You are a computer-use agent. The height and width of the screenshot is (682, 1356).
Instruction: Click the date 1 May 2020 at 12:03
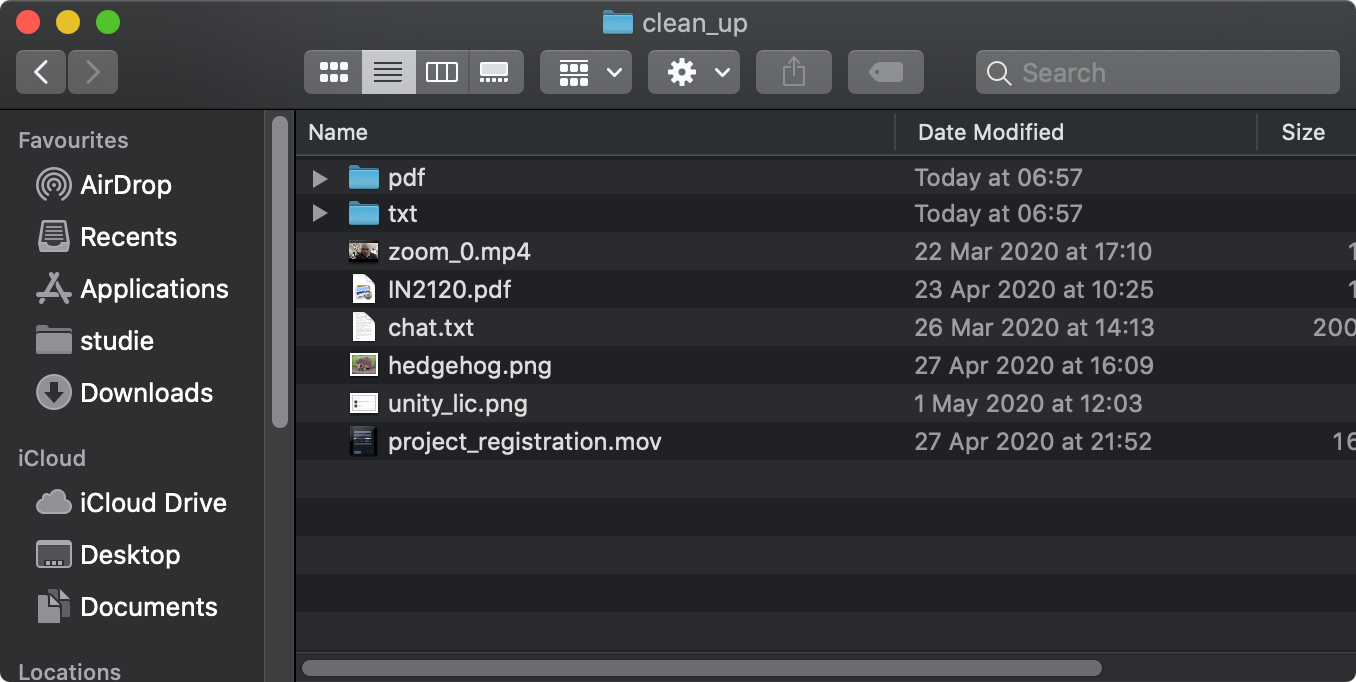click(x=1028, y=404)
